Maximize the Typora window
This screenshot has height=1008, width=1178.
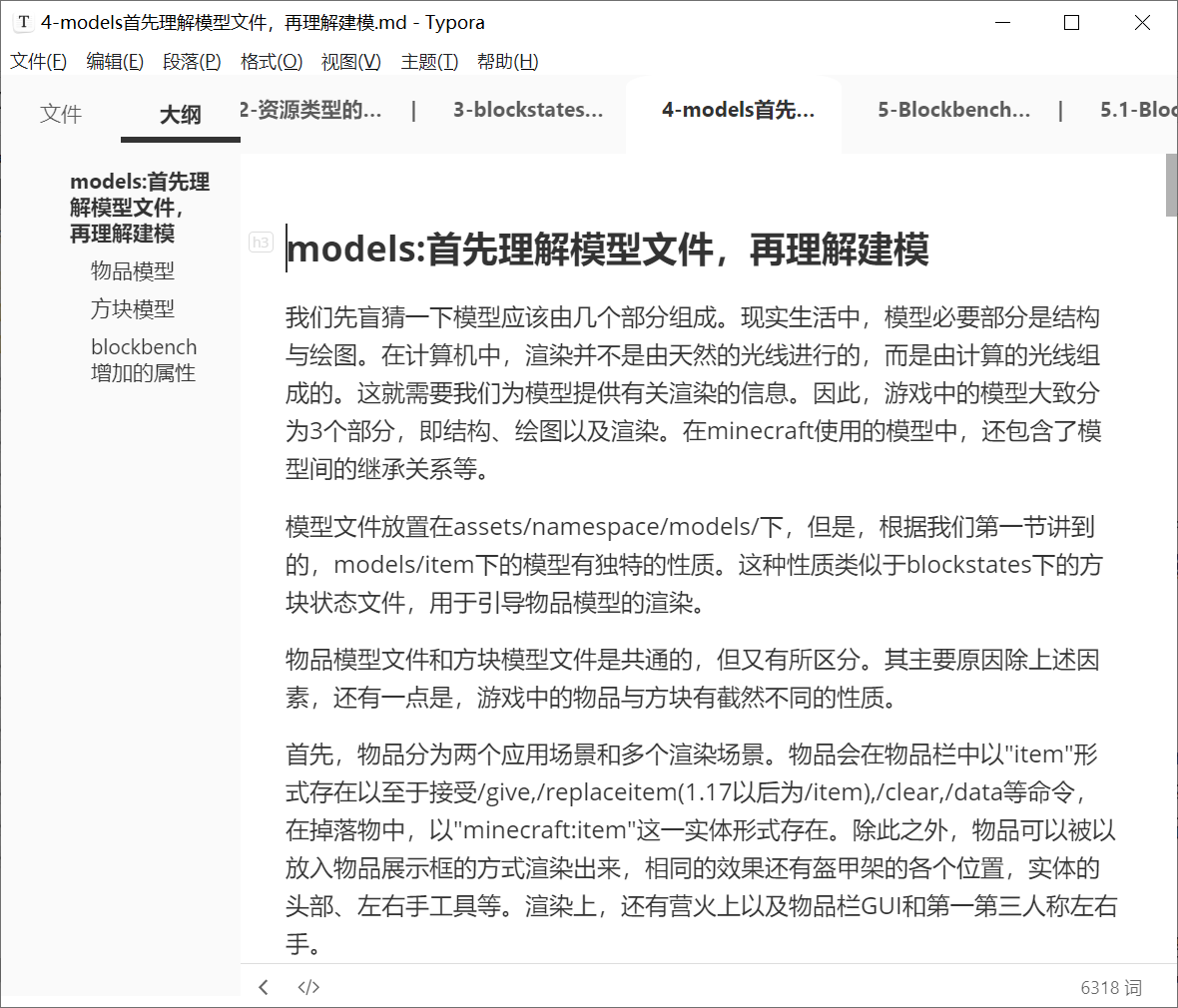tap(1072, 23)
